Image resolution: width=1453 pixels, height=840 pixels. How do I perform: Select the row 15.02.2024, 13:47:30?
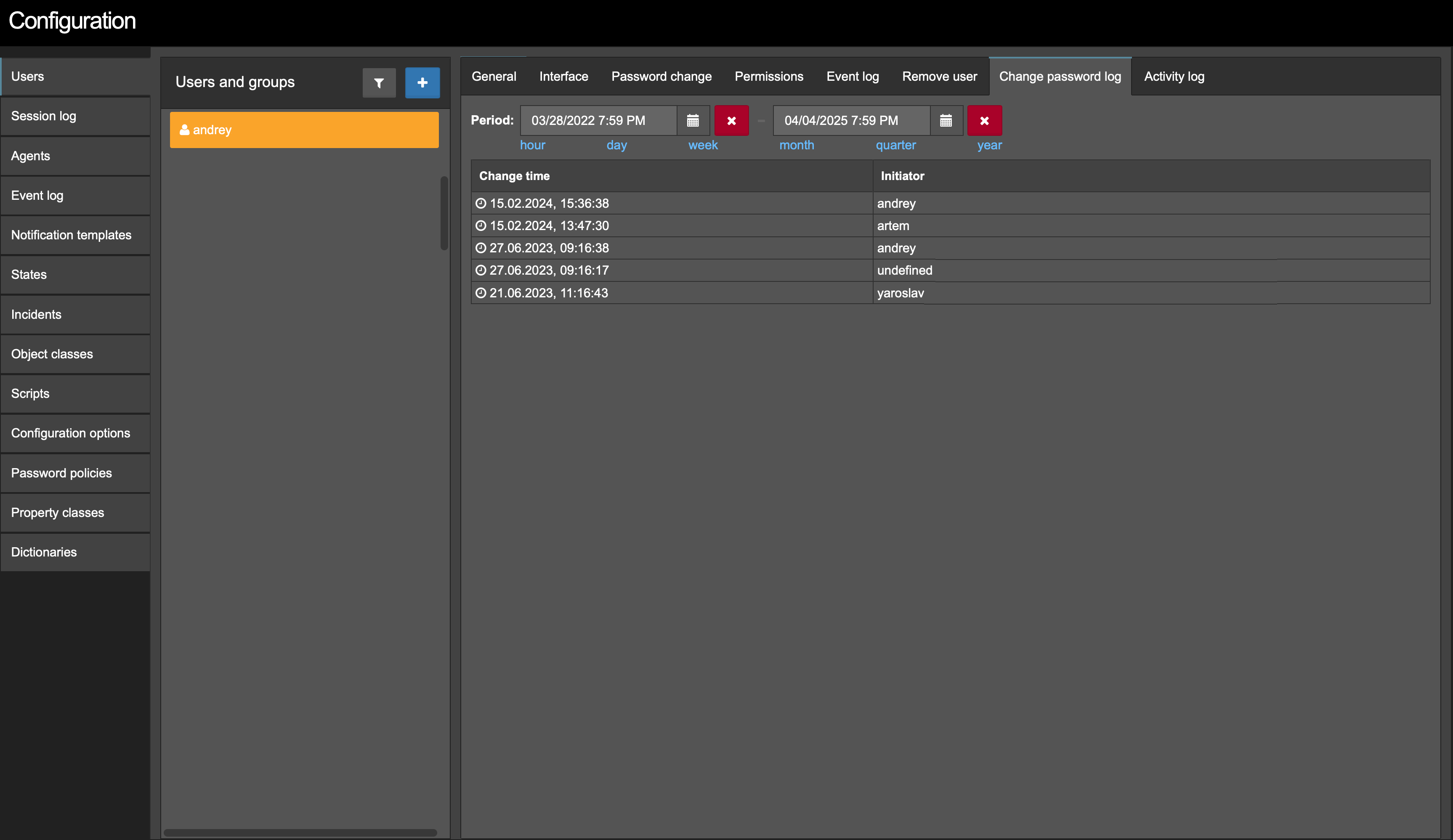(x=950, y=225)
